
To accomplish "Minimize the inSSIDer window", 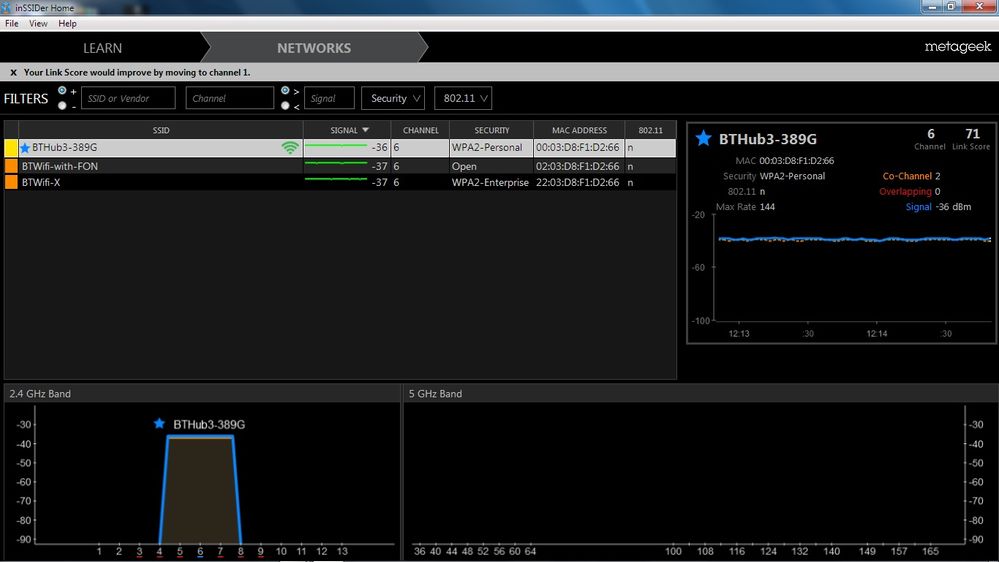I will [932, 6].
